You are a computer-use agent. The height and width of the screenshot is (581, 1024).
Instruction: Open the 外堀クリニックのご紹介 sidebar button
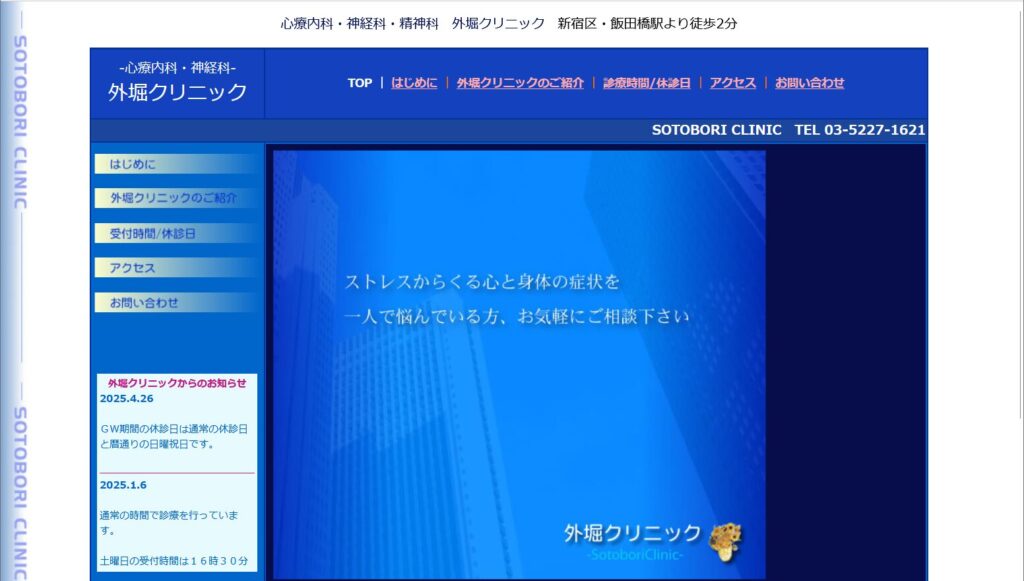(x=175, y=198)
